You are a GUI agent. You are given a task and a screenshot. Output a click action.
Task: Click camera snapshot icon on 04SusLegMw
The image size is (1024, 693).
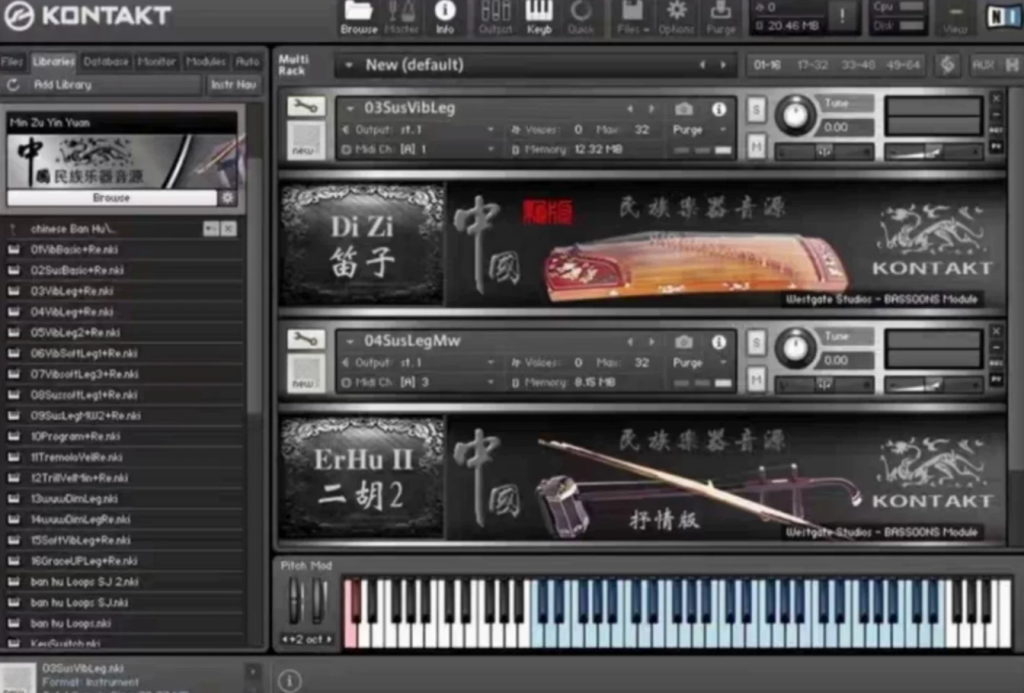(x=683, y=342)
